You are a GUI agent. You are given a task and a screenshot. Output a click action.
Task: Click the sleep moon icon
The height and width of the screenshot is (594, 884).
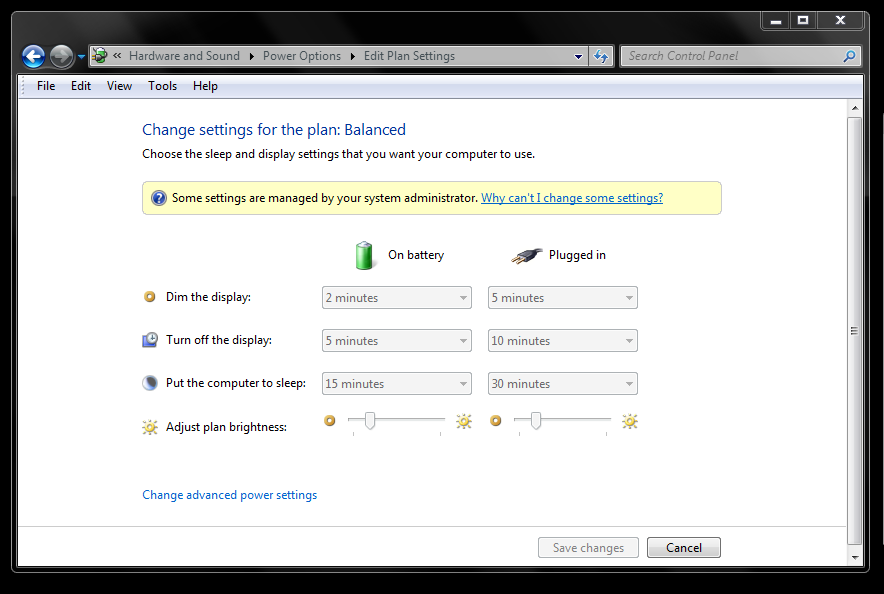[x=150, y=383]
